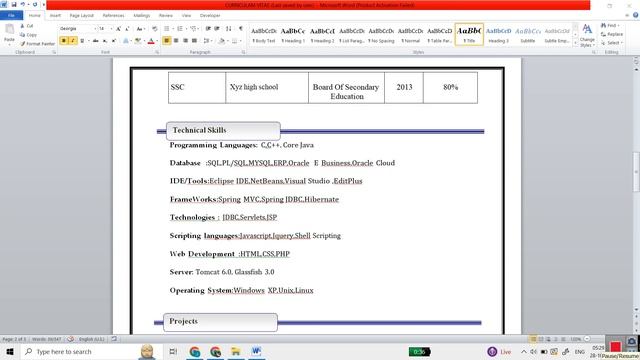Image resolution: width=640 pixels, height=360 pixels.
Task: Toggle Align Text Left
Action: [167, 41]
